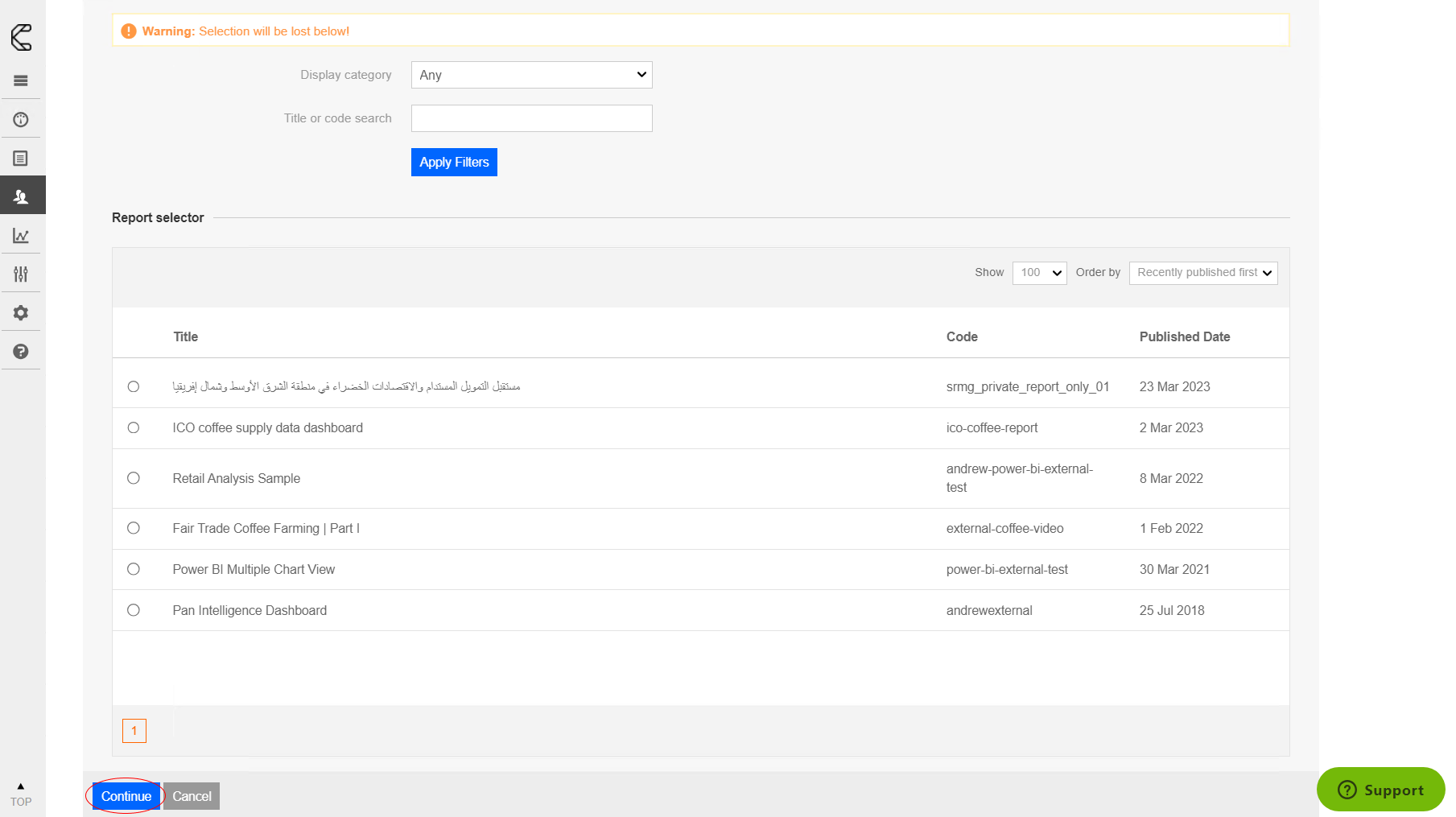The width and height of the screenshot is (1456, 817).
Task: Open the help question mark icon
Action: pos(21,352)
